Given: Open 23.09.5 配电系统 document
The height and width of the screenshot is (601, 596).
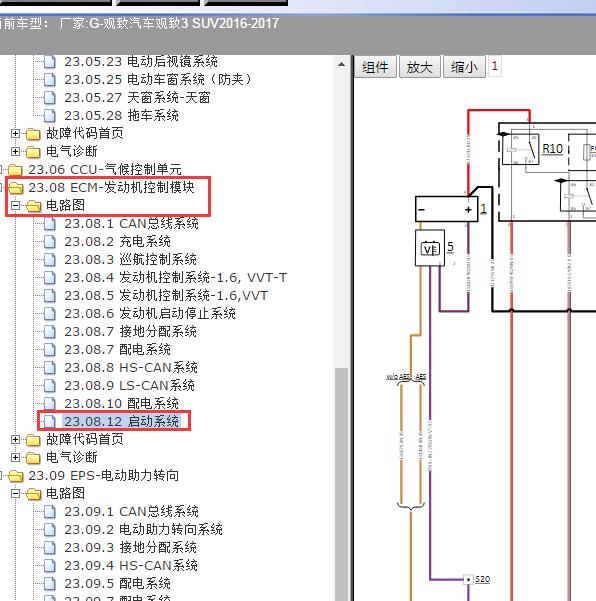Looking at the screenshot, I should point(117,583).
